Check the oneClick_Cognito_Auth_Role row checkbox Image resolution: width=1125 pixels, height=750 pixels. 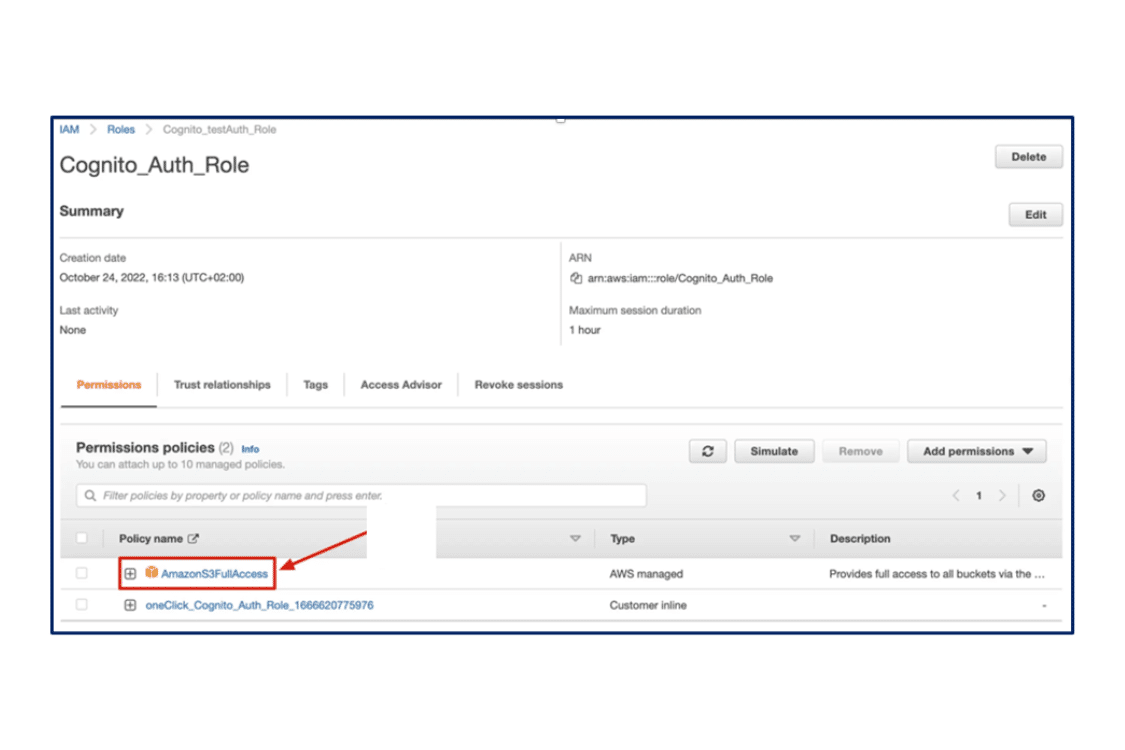(82, 604)
